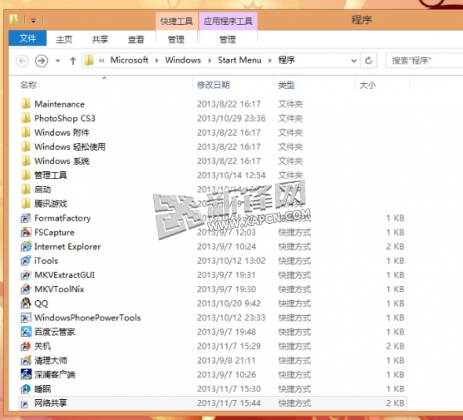Select the Windows 轻松使用 folder icon
The height and width of the screenshot is (420, 463).
point(26,147)
